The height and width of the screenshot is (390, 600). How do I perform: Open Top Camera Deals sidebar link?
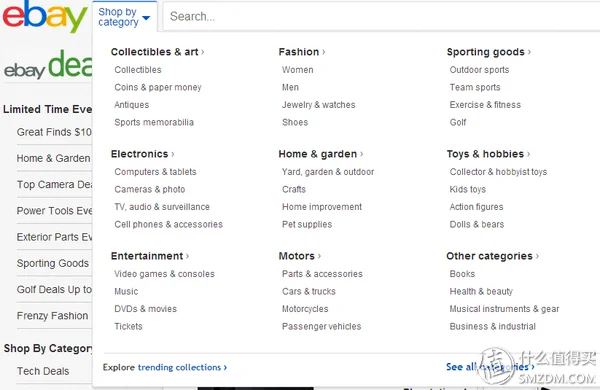[54, 184]
